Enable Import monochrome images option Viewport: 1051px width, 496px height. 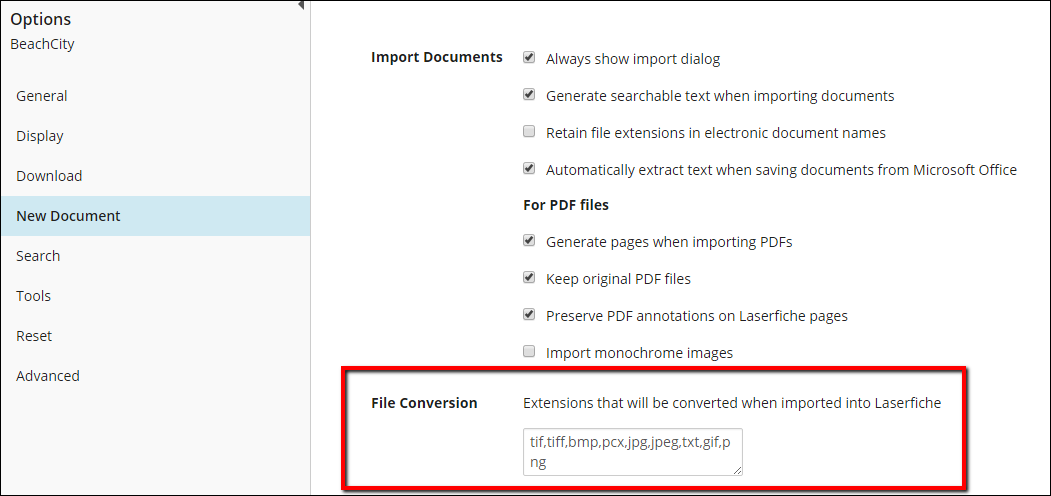tap(529, 351)
